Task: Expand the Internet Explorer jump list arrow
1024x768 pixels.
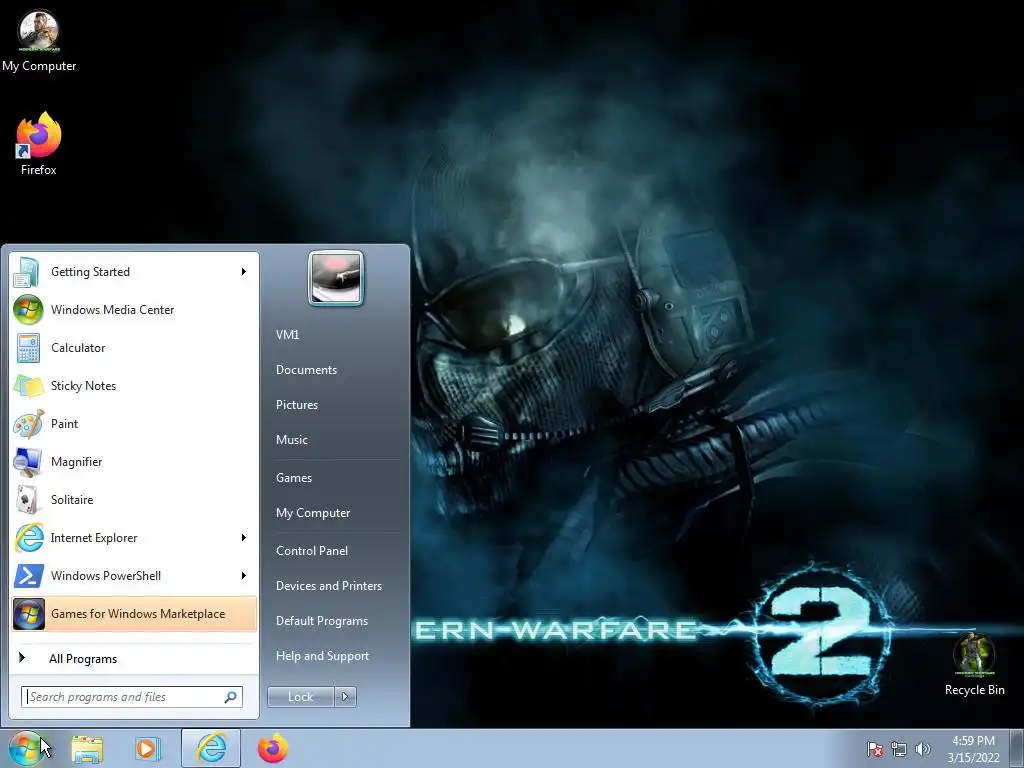Action: [x=244, y=537]
